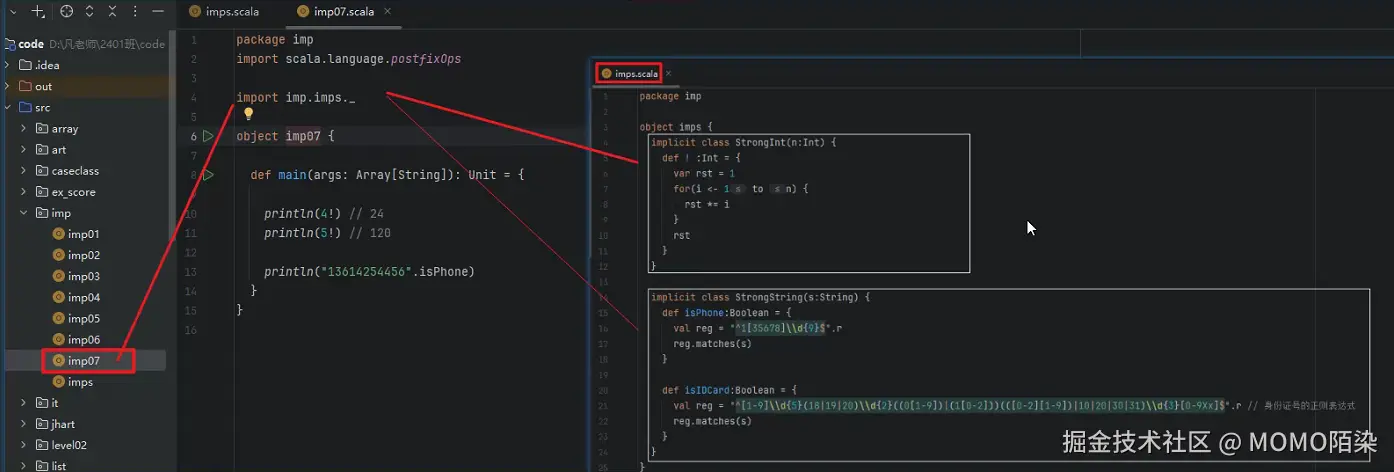This screenshot has width=1394, height=472.
Task: Switch to the imps.scala tab in main editor
Action: click(225, 12)
